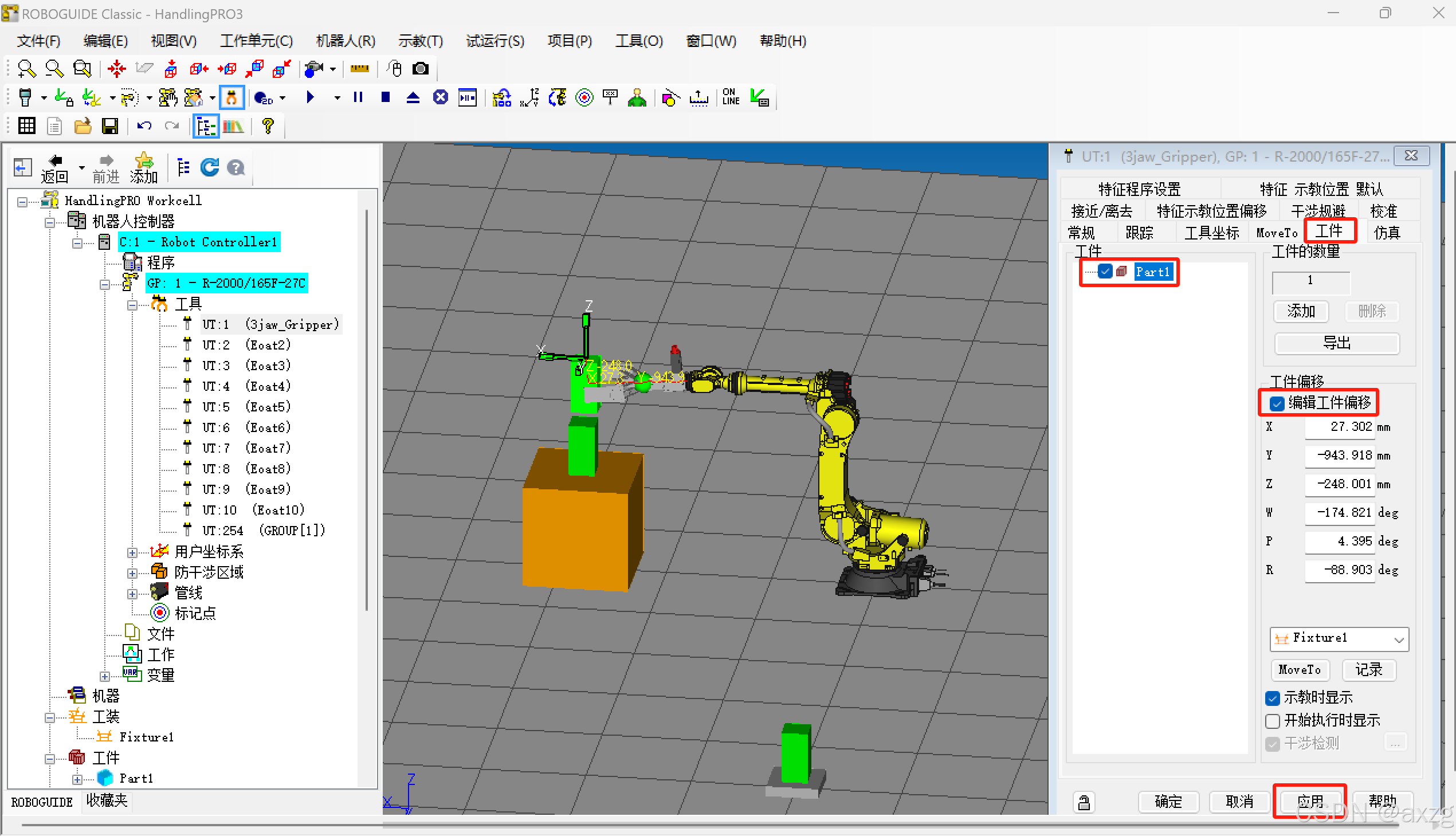Screen dimensions: 1456x836
Task: Enable the 开始执行时显示 checkbox
Action: (1273, 721)
